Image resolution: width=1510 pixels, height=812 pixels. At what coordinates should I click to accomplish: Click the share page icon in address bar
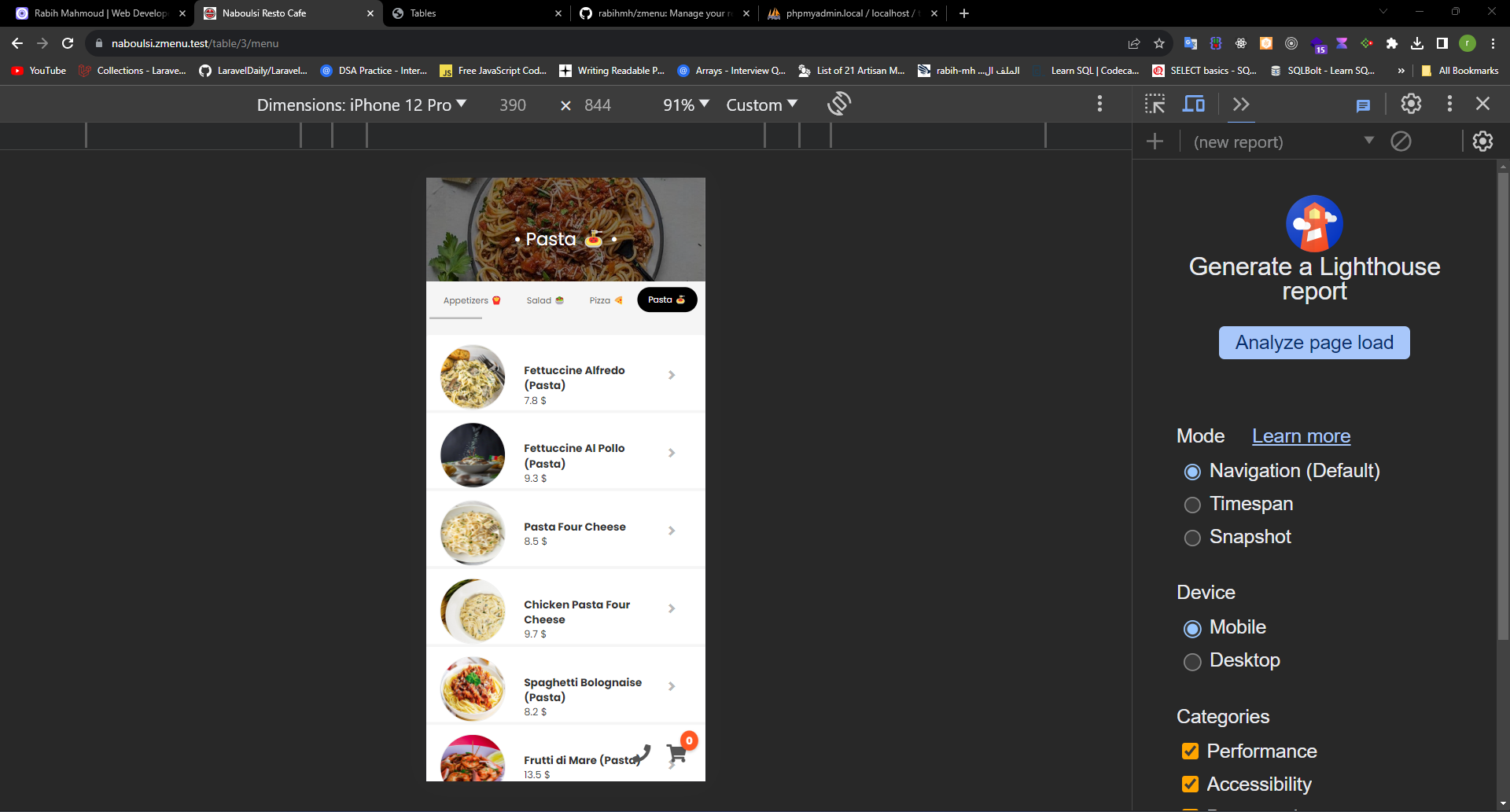coord(1134,43)
